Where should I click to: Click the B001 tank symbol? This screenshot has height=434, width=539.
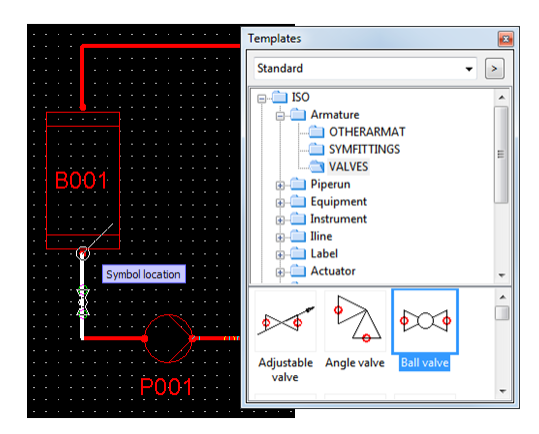click(83, 180)
